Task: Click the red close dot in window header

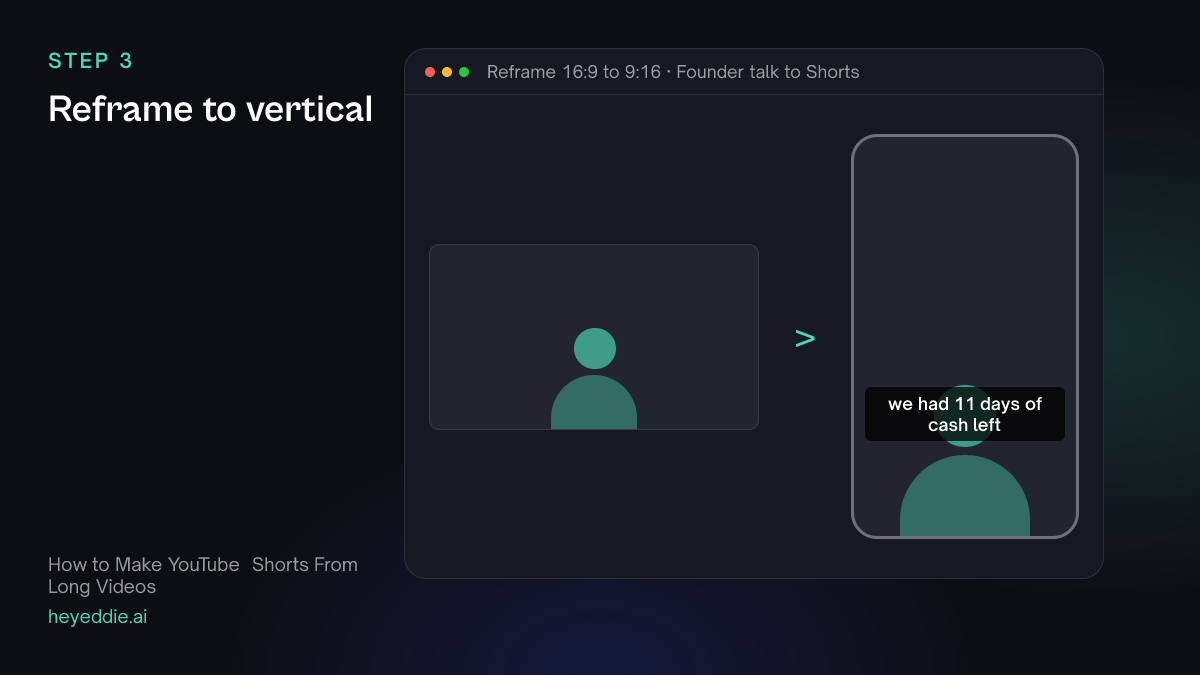Action: tap(430, 72)
